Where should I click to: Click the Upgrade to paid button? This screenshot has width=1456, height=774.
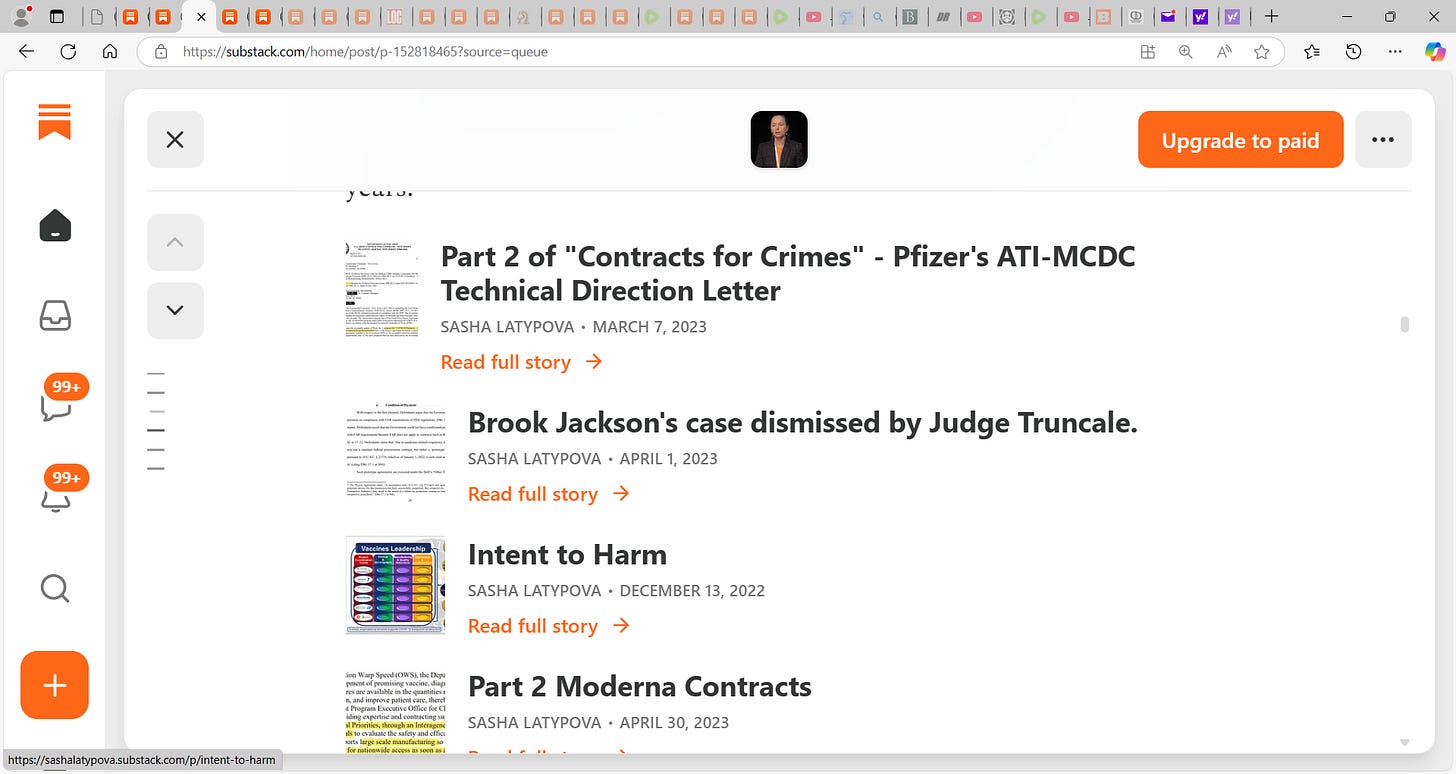(1240, 139)
